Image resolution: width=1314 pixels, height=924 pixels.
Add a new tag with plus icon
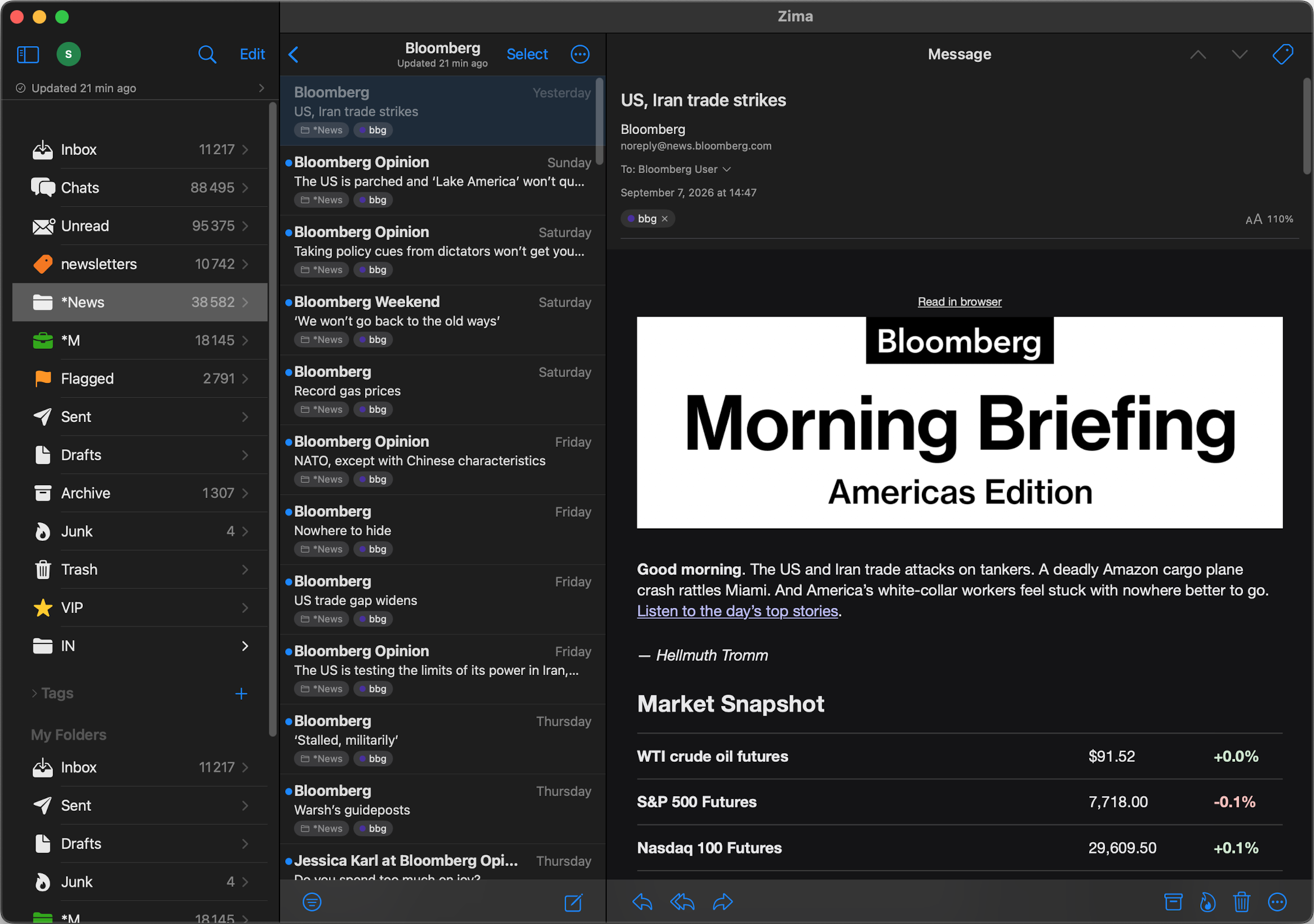point(241,694)
